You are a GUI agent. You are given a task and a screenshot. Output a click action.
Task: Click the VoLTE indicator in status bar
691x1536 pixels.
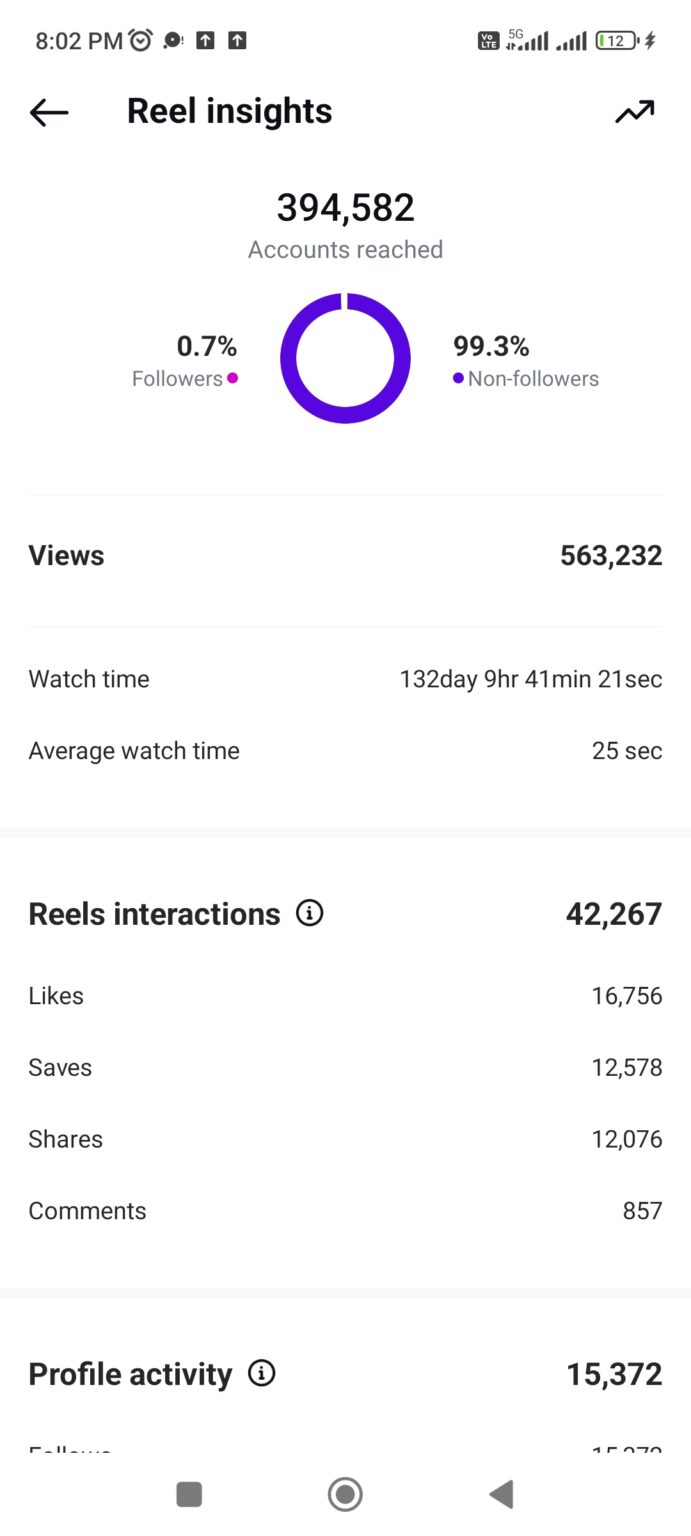point(487,40)
